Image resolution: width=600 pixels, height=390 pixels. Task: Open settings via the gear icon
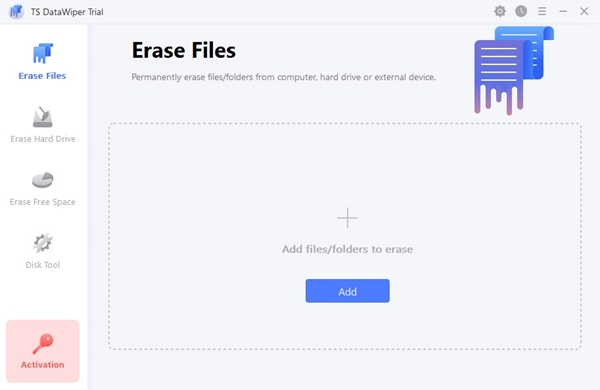click(x=500, y=11)
